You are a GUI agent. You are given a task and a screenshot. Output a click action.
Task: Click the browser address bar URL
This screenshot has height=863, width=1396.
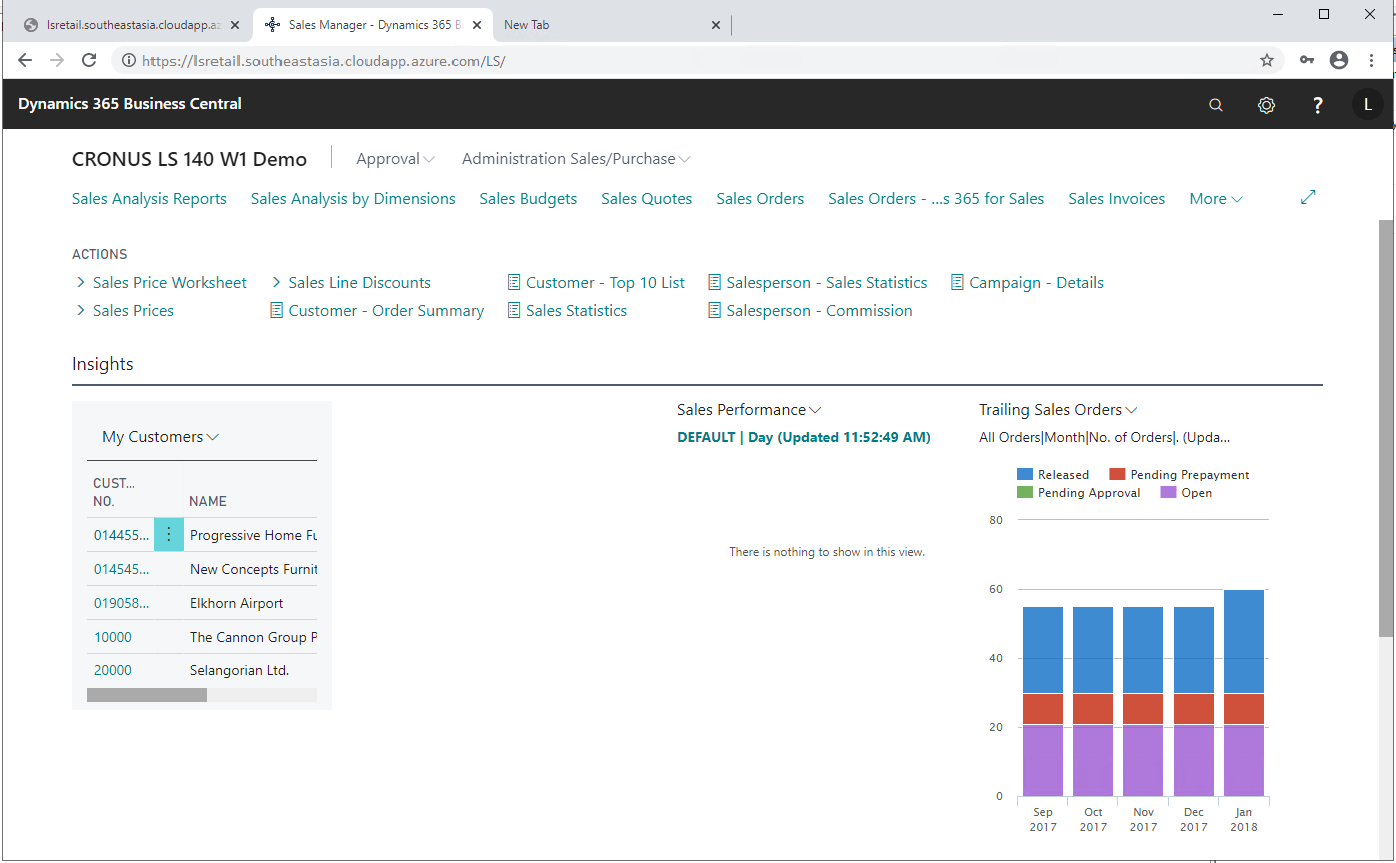tap(324, 61)
